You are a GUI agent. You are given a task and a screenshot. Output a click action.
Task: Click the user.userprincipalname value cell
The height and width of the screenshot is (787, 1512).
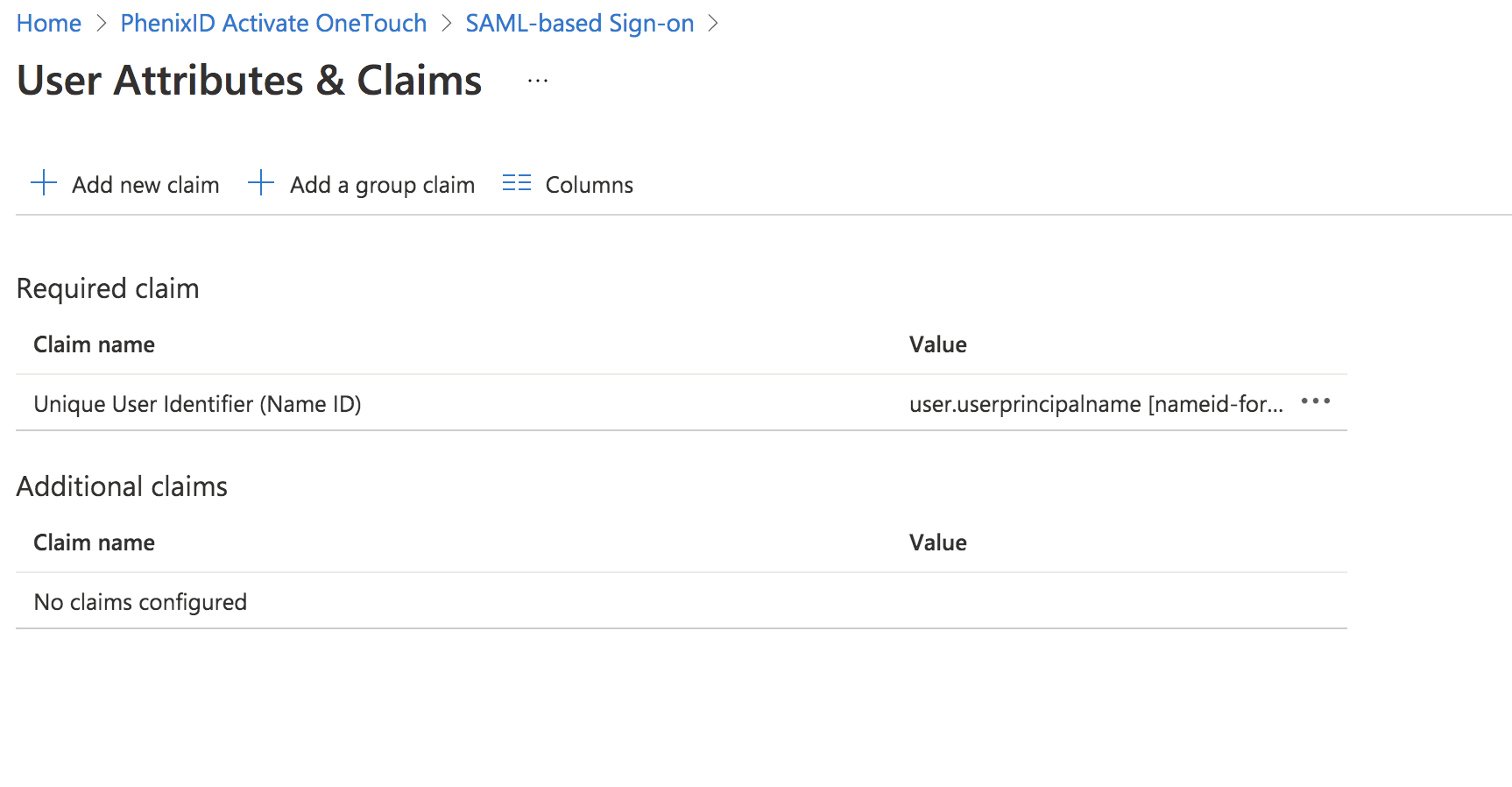pyautogui.click(x=1095, y=404)
